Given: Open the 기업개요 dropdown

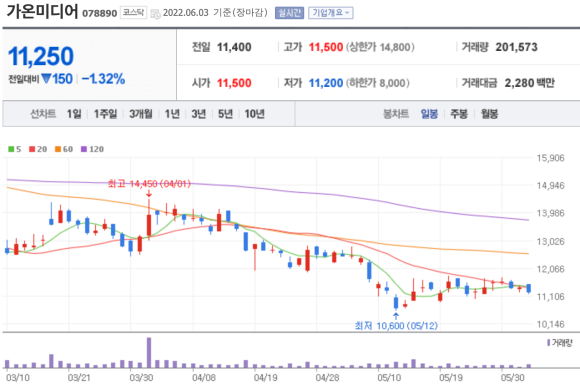Looking at the screenshot, I should (331, 13).
